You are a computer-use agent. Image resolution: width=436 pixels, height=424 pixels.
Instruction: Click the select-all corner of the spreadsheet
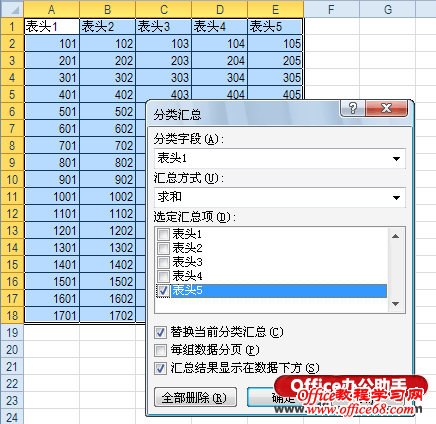coord(12,9)
